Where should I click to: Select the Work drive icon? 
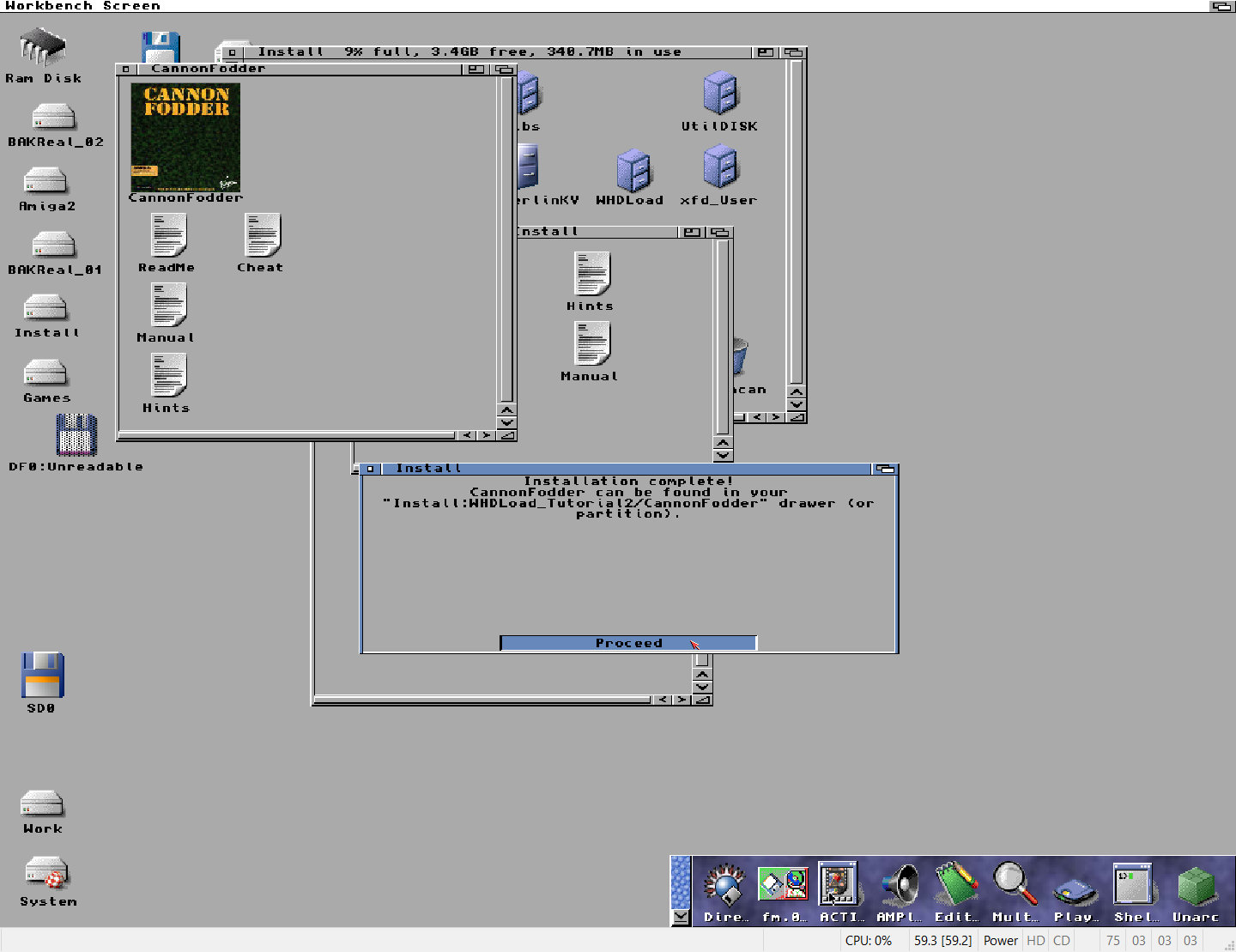coord(42,804)
